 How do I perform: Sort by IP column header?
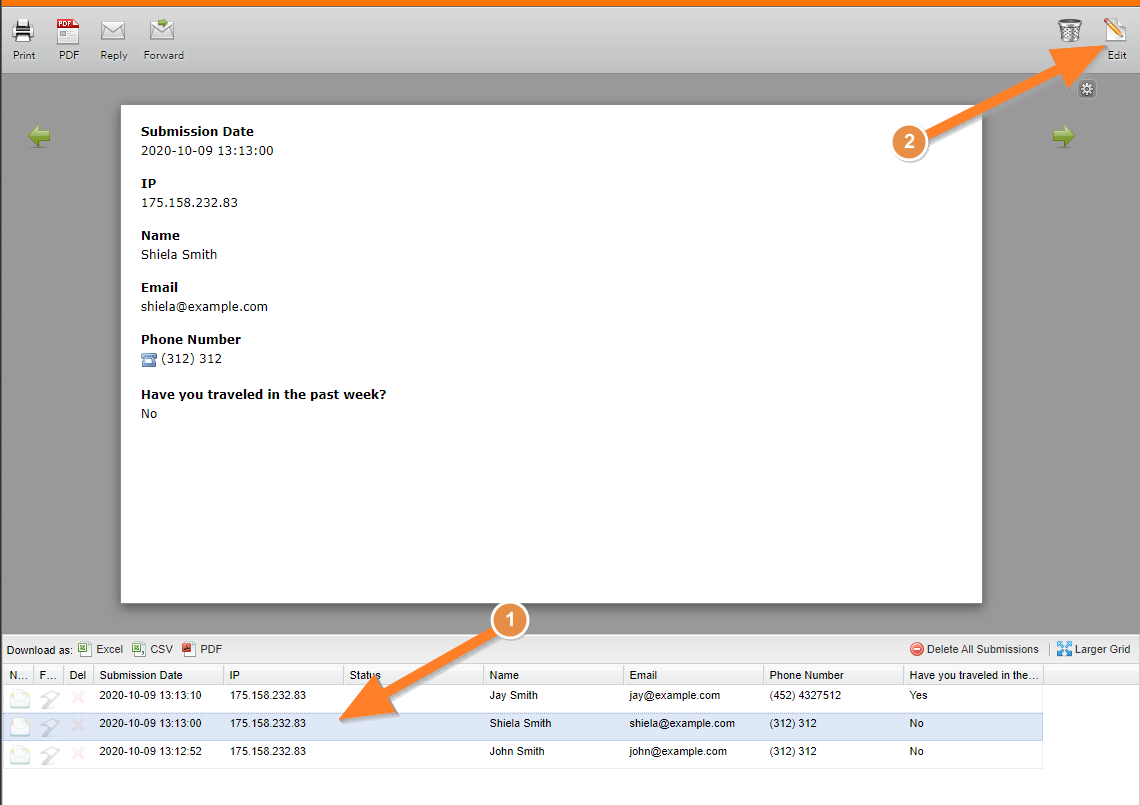(x=284, y=675)
